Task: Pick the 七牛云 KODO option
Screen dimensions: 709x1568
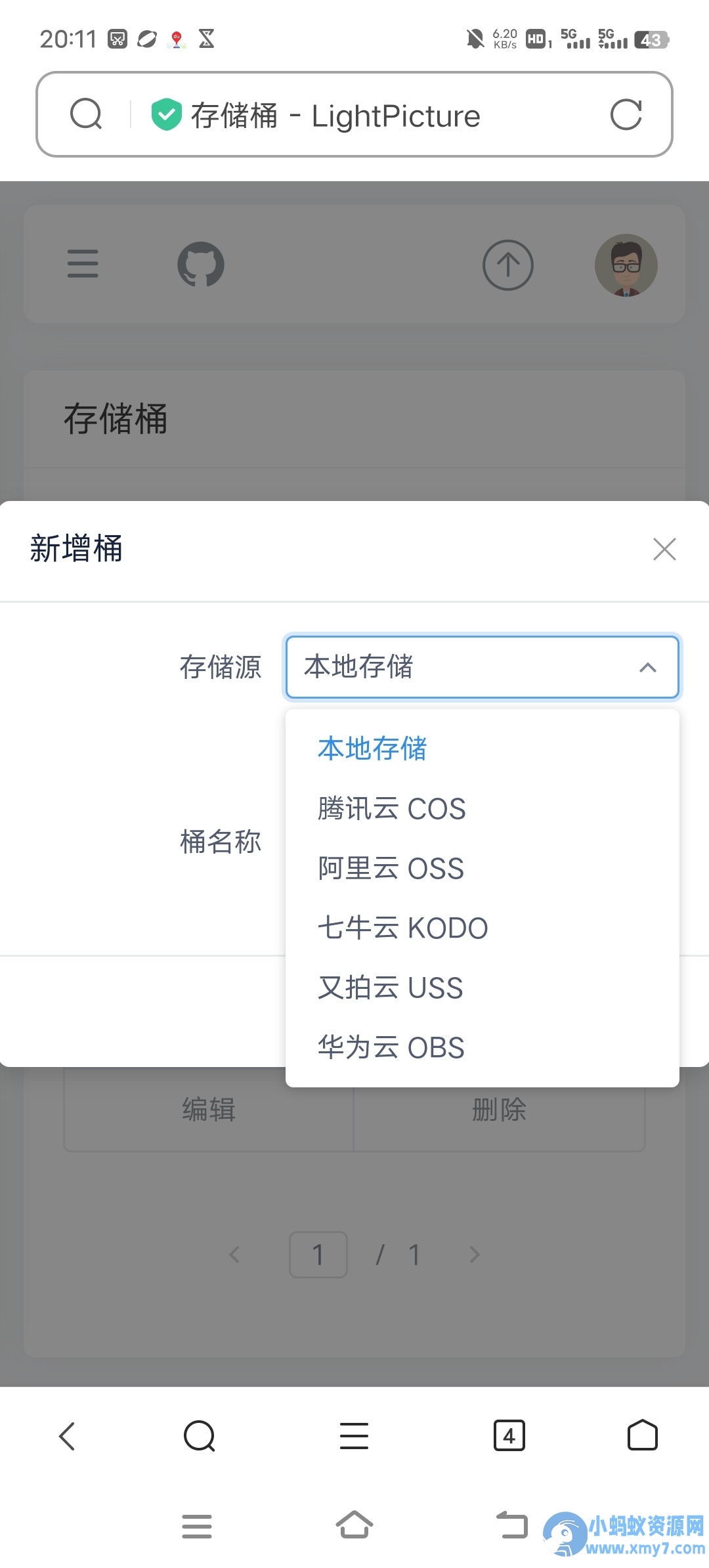Action: tap(482, 928)
